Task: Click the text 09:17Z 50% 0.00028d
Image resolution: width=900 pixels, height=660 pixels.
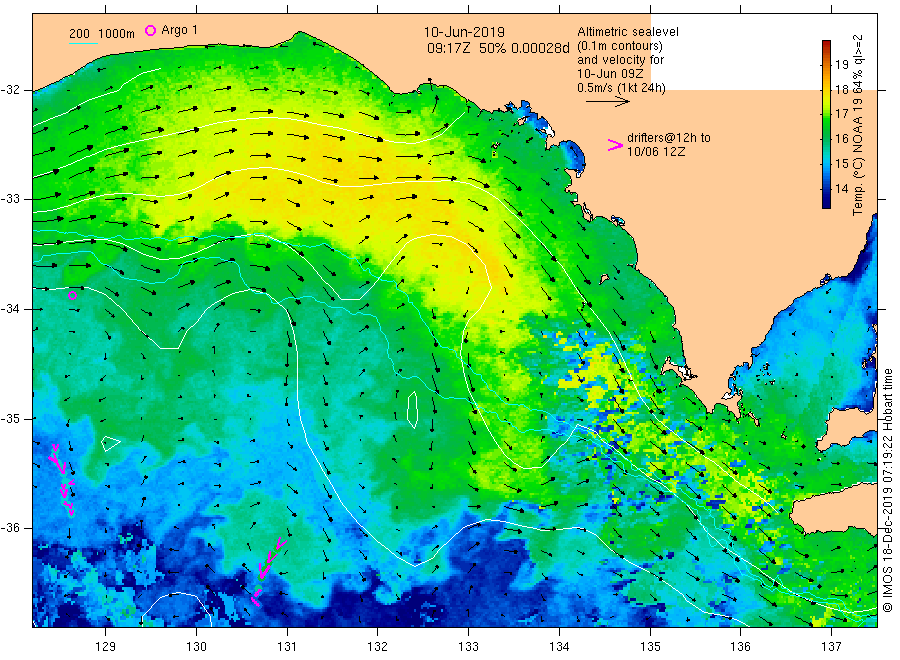Action: coord(498,48)
